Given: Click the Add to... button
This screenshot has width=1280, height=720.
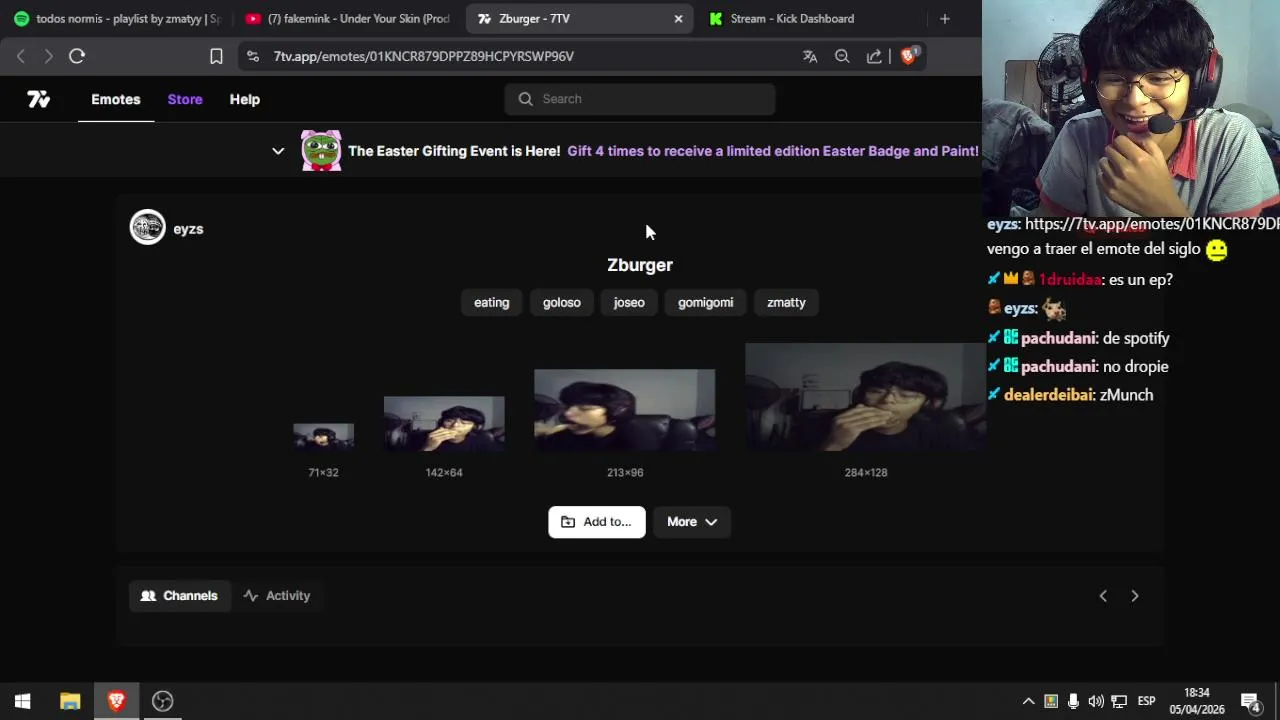Looking at the screenshot, I should pyautogui.click(x=597, y=522).
